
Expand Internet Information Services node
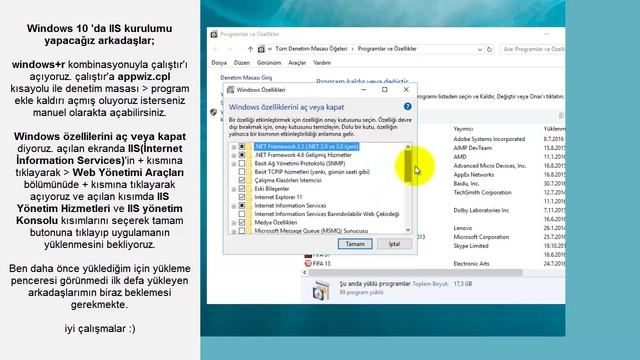click(x=234, y=206)
